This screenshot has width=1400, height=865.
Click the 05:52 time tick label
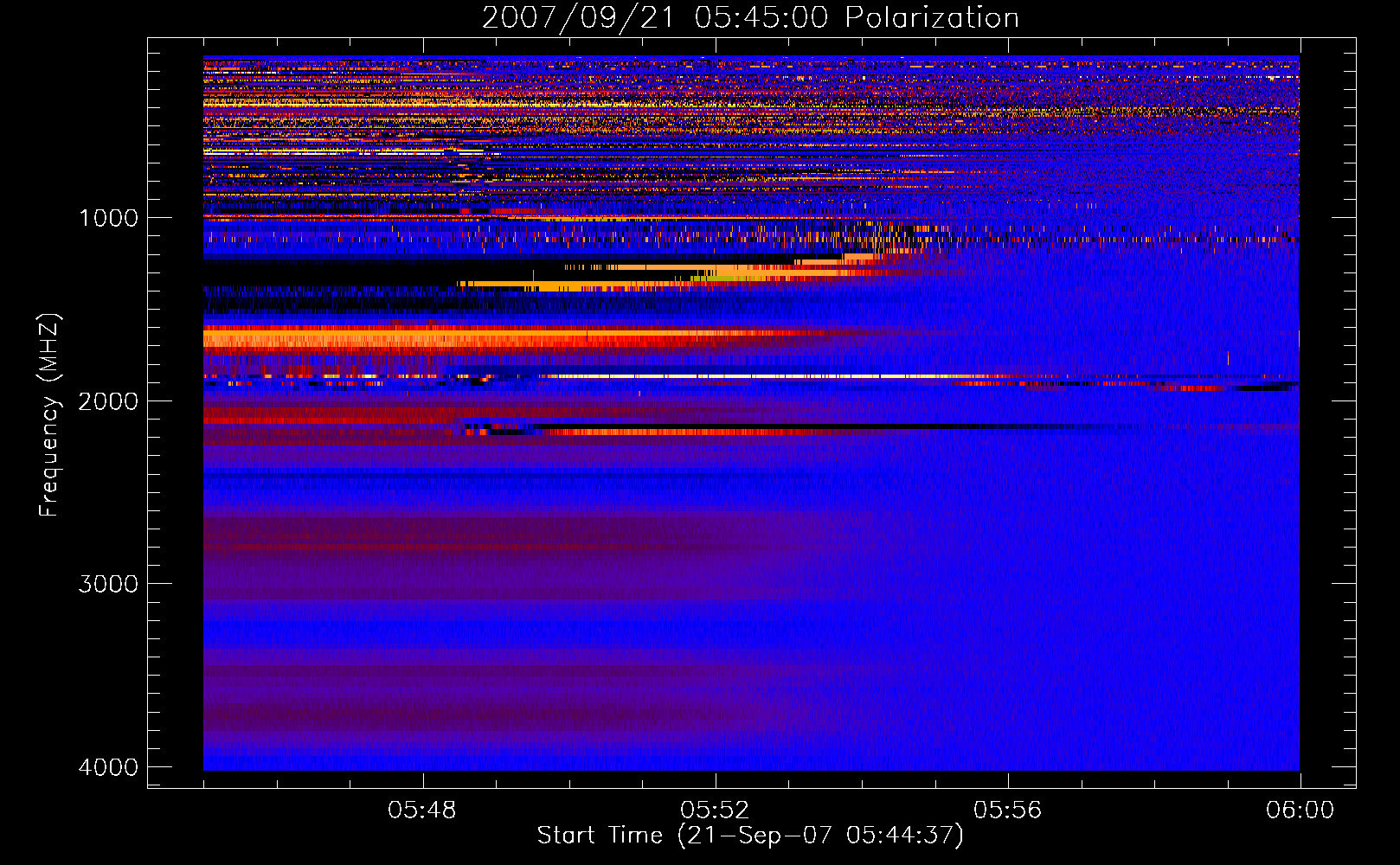pos(715,811)
